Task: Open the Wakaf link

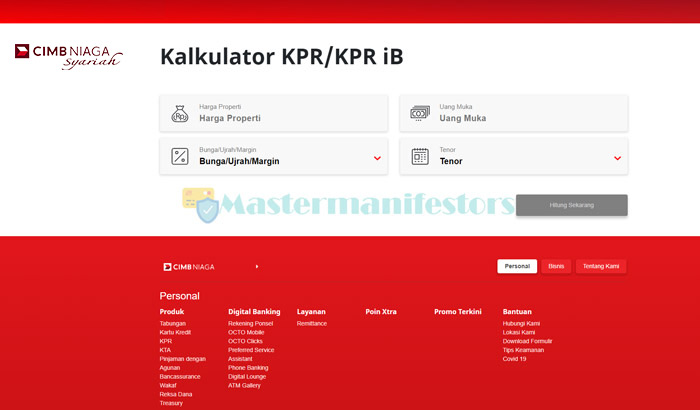Action: [168, 385]
